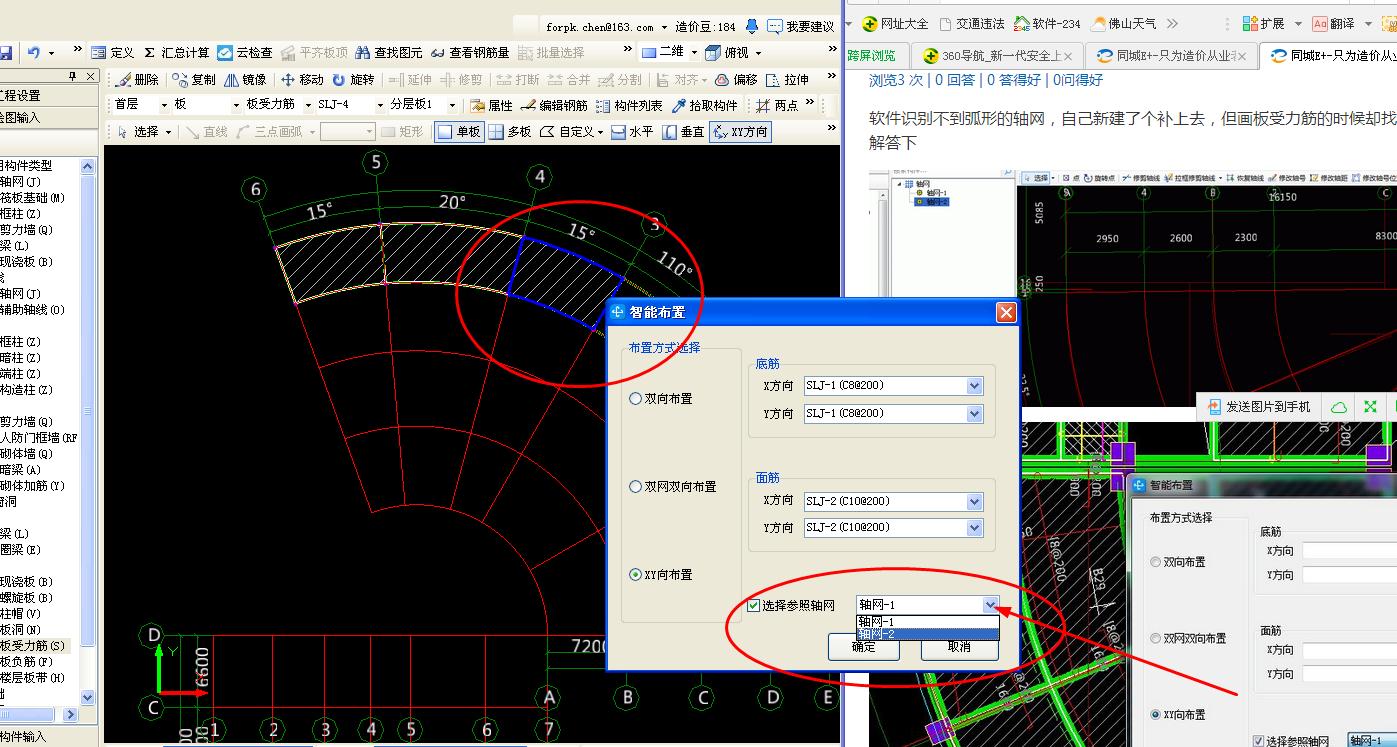The image size is (1397, 747).
Task: Choose 垂直 vertical rebar direction
Action: tap(683, 131)
